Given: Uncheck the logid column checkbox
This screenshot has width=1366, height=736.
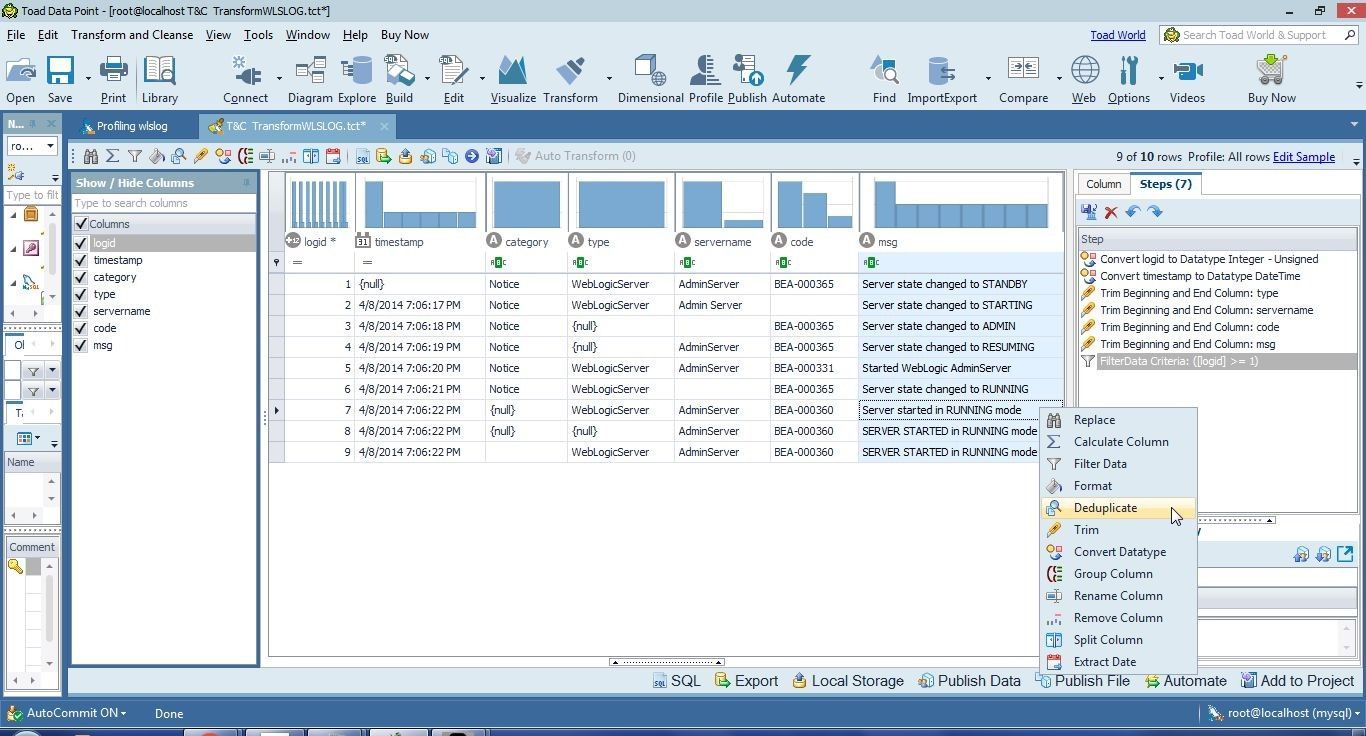Looking at the screenshot, I should click(x=81, y=243).
